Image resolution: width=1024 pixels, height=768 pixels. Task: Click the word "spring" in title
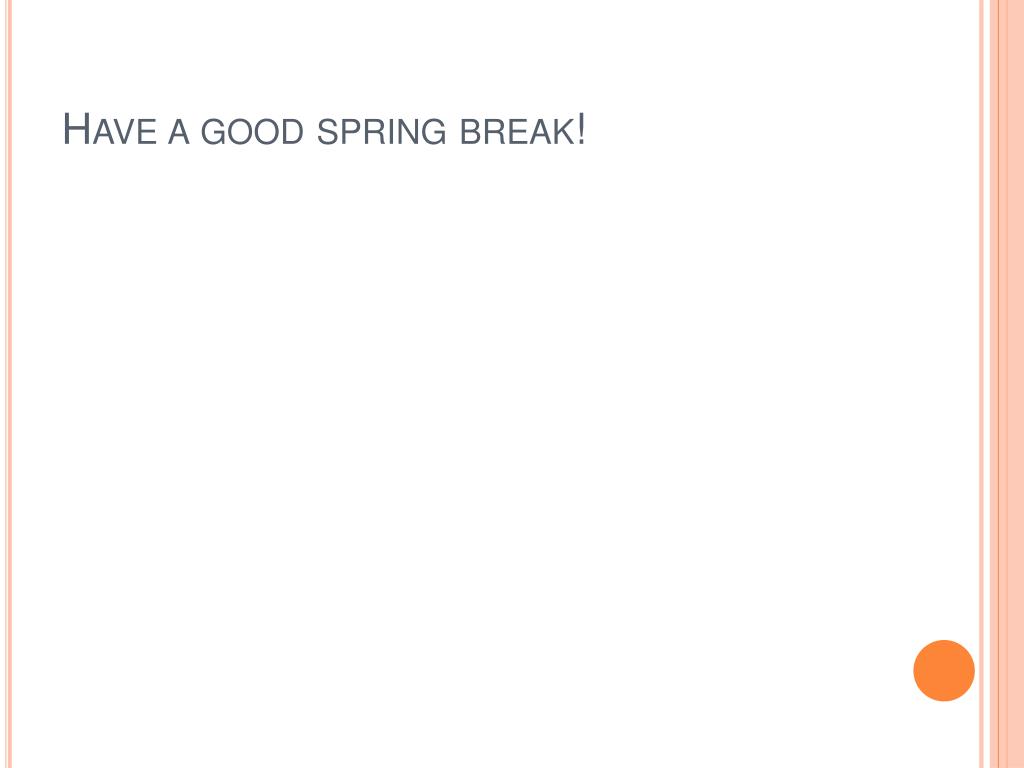pyautogui.click(x=381, y=131)
